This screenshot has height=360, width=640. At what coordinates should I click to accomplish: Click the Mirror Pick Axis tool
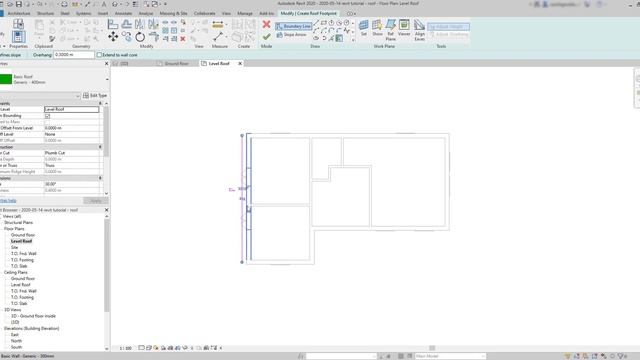pyautogui.click(x=140, y=24)
